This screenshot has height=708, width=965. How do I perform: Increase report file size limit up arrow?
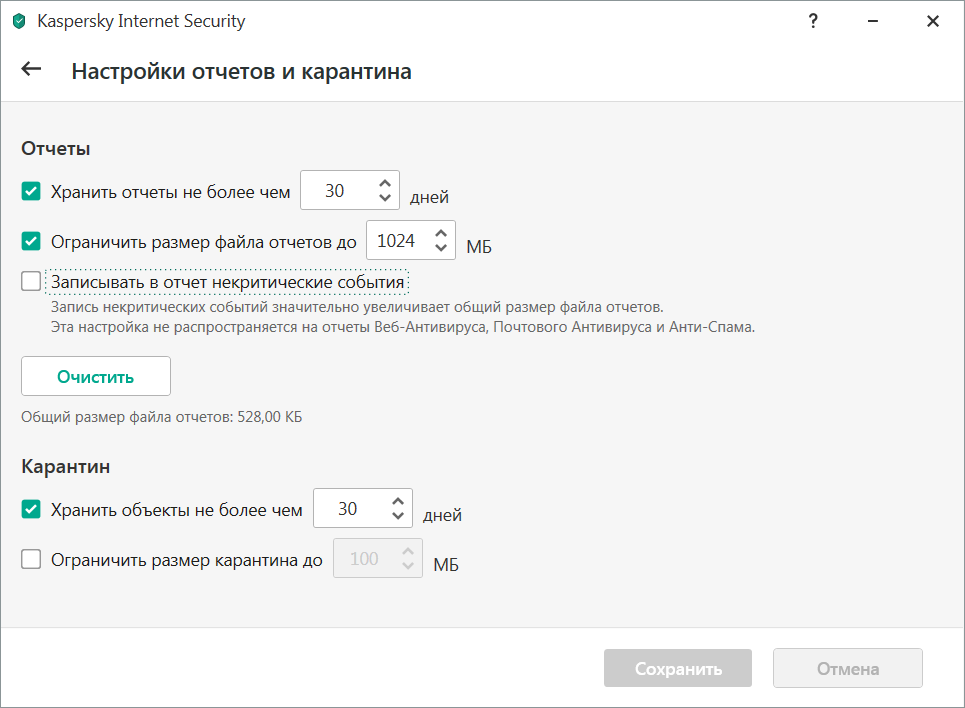click(441, 233)
